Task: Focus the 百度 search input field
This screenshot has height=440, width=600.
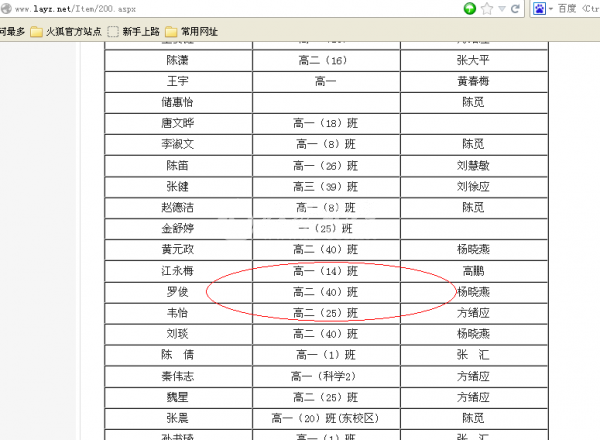Action: 578,8
